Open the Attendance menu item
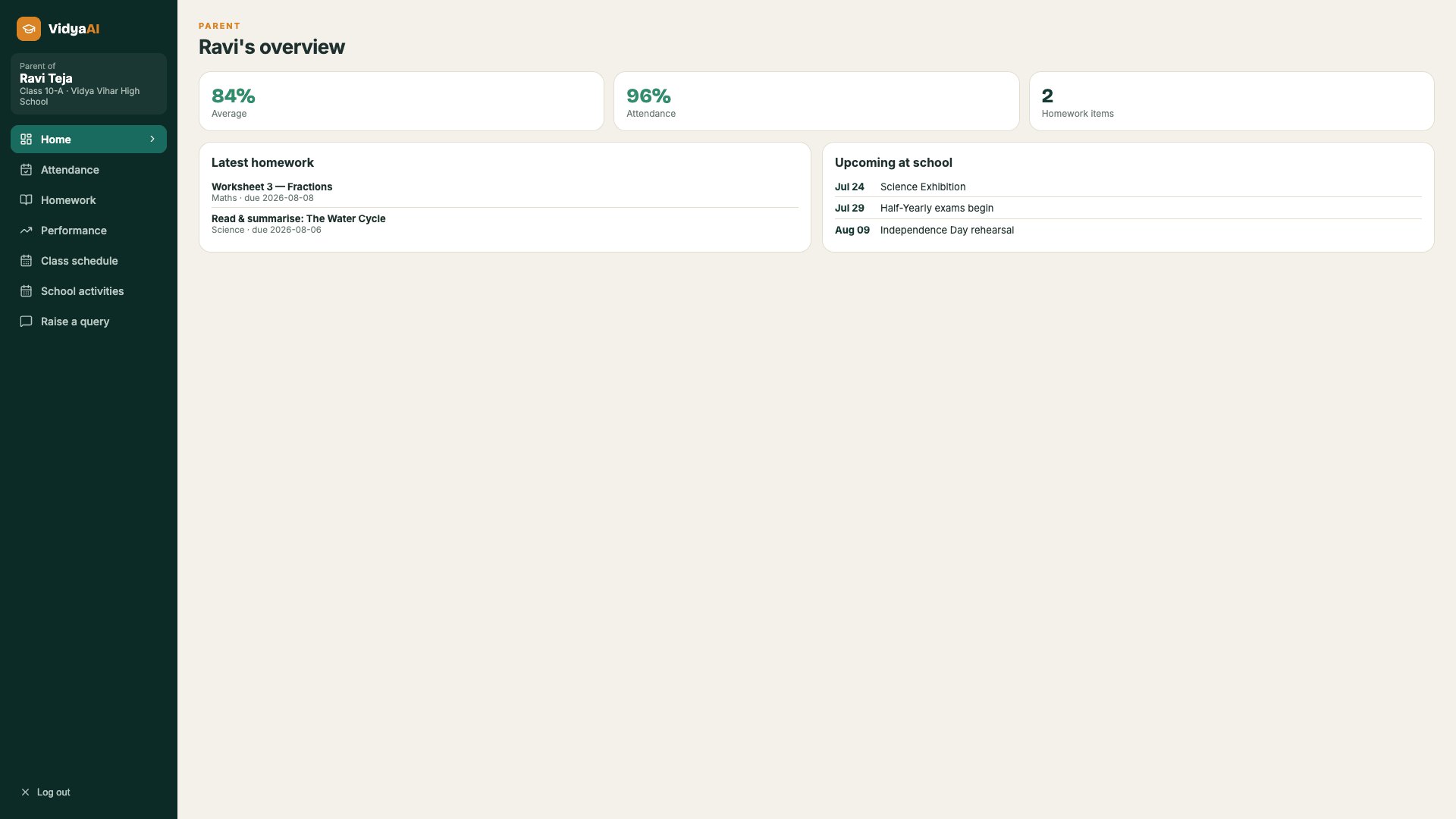This screenshot has width=1456, height=819. [89, 170]
